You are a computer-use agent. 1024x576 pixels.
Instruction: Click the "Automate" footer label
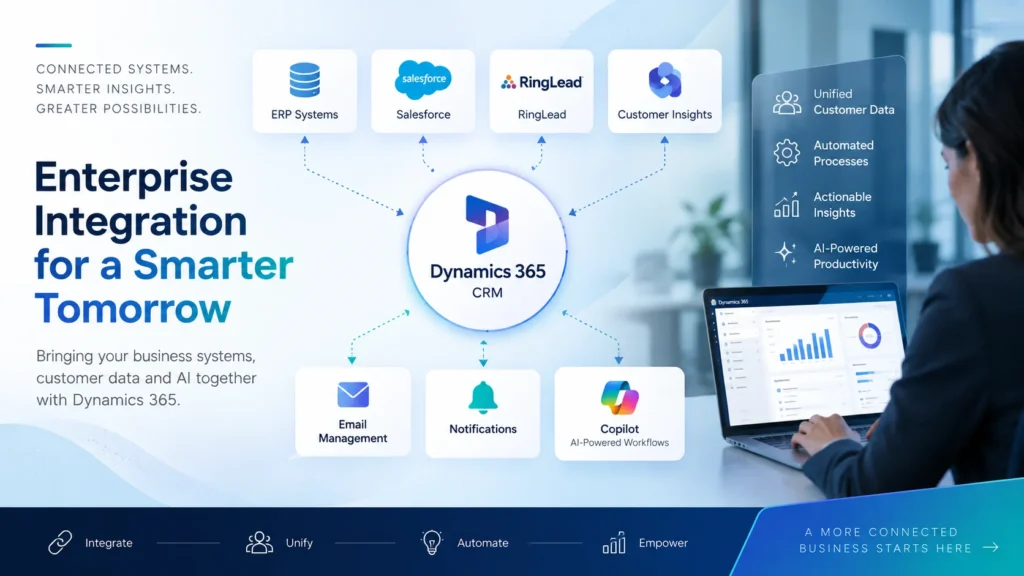coord(483,543)
